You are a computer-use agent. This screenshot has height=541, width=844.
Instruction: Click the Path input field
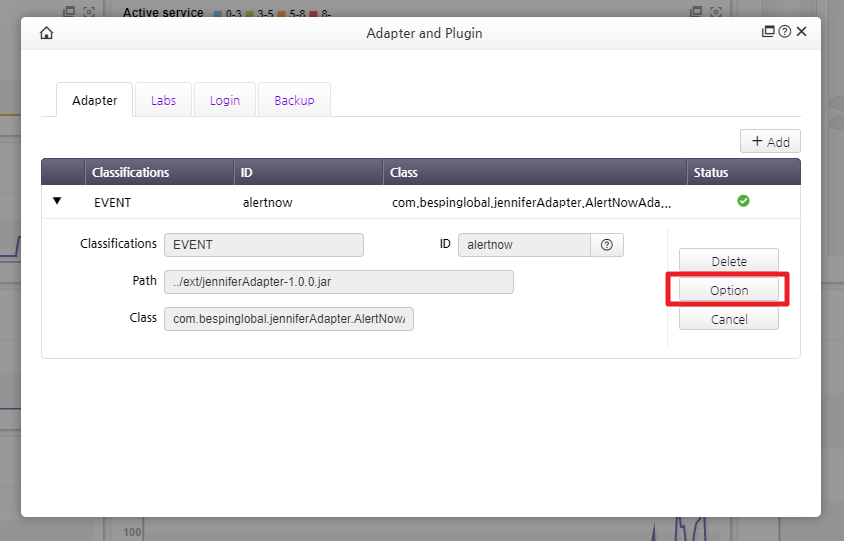tap(338, 282)
